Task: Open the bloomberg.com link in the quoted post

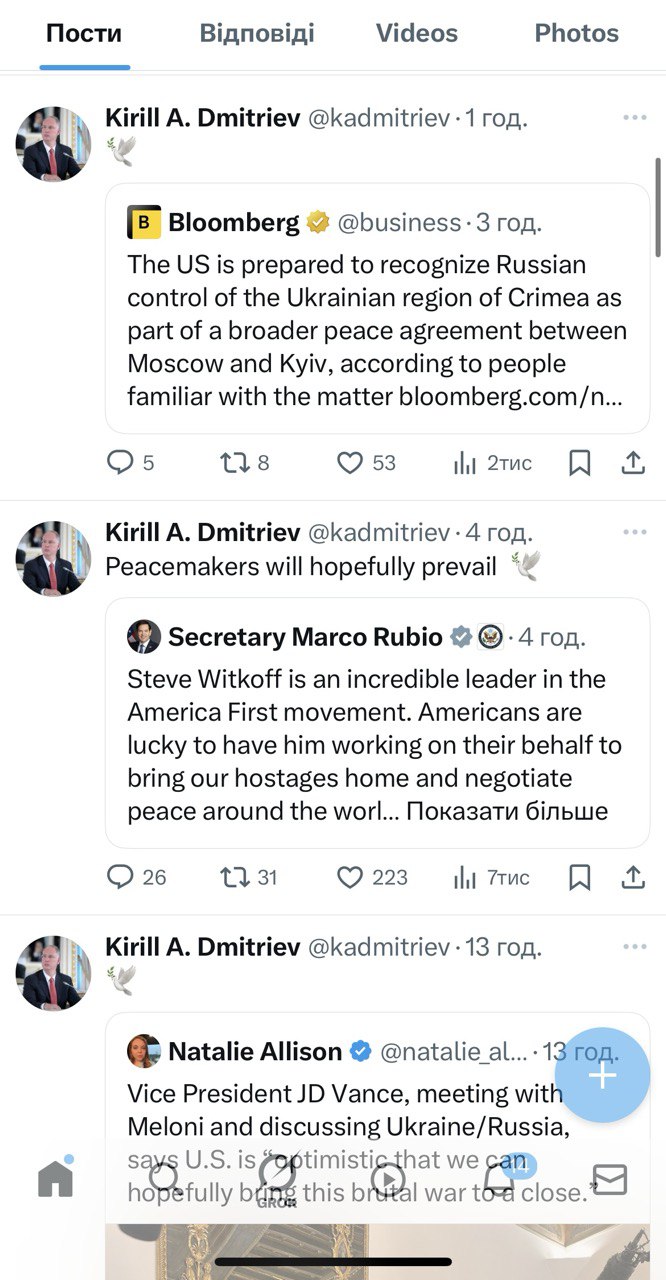Action: 510,396
